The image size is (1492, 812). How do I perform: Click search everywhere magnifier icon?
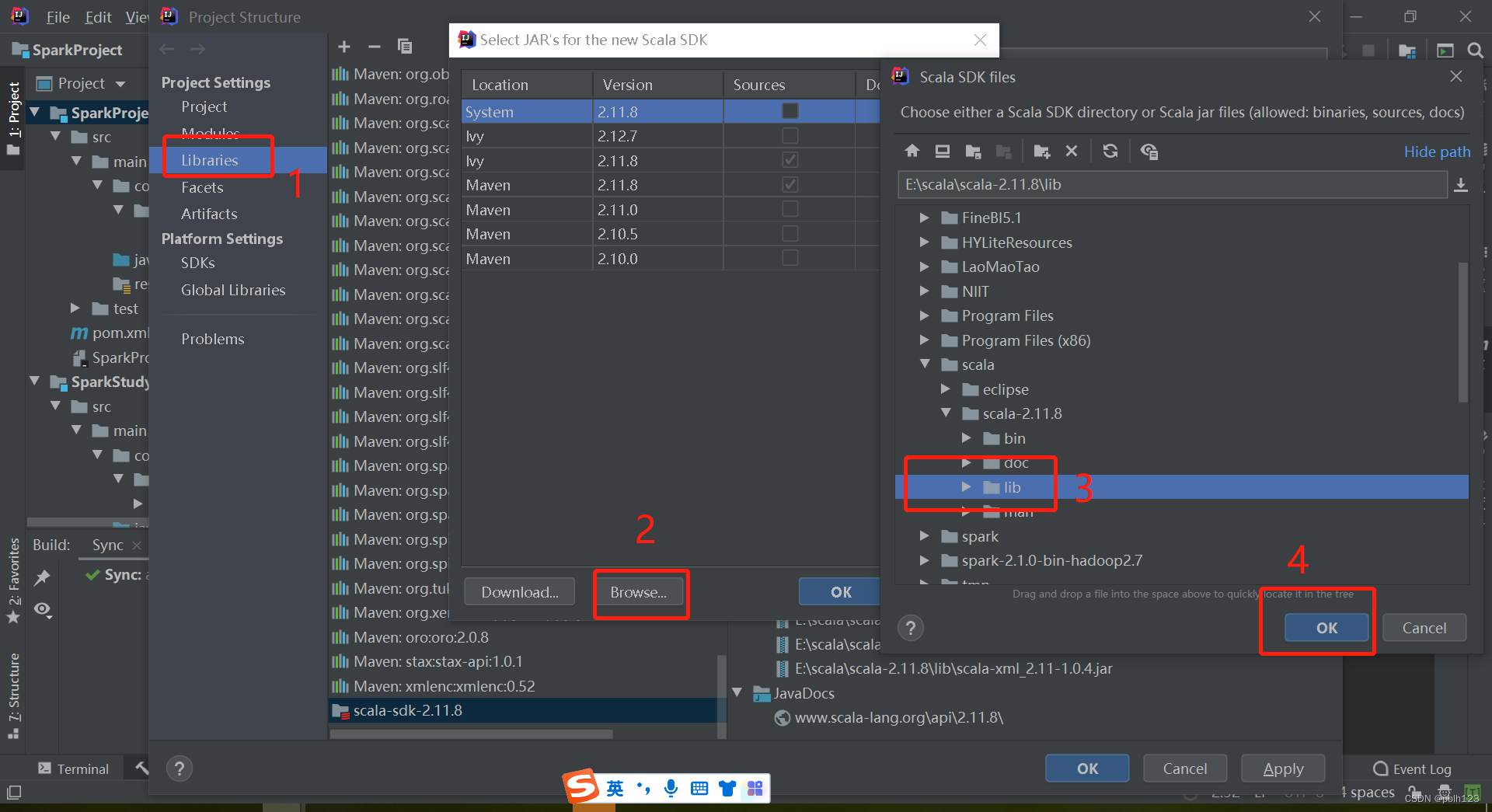click(x=1475, y=51)
